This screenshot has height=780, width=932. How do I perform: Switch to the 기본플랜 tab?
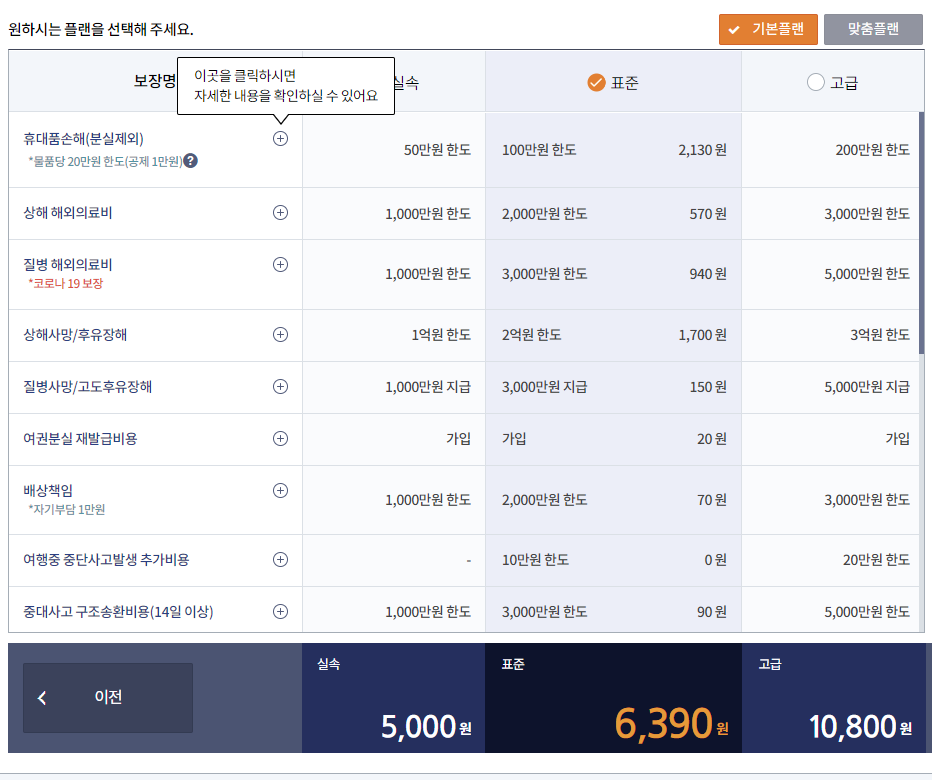click(x=768, y=29)
